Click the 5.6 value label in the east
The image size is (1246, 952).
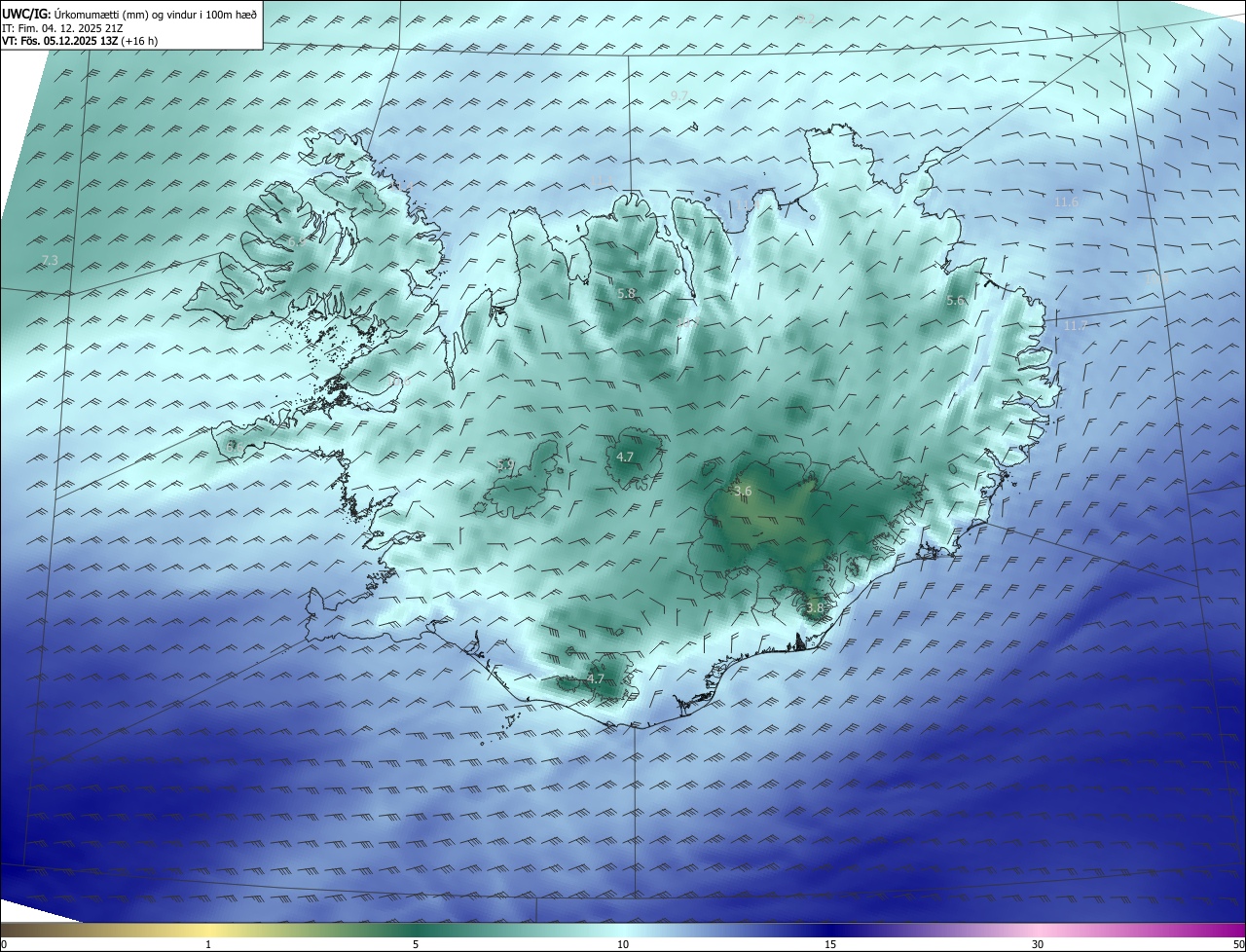tap(955, 301)
